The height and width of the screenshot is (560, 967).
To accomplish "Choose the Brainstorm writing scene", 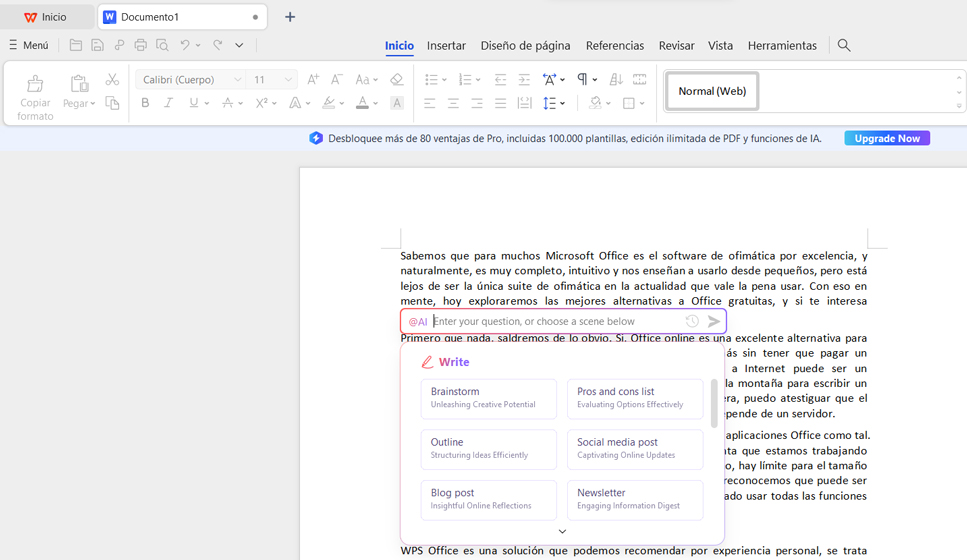I will point(488,399).
